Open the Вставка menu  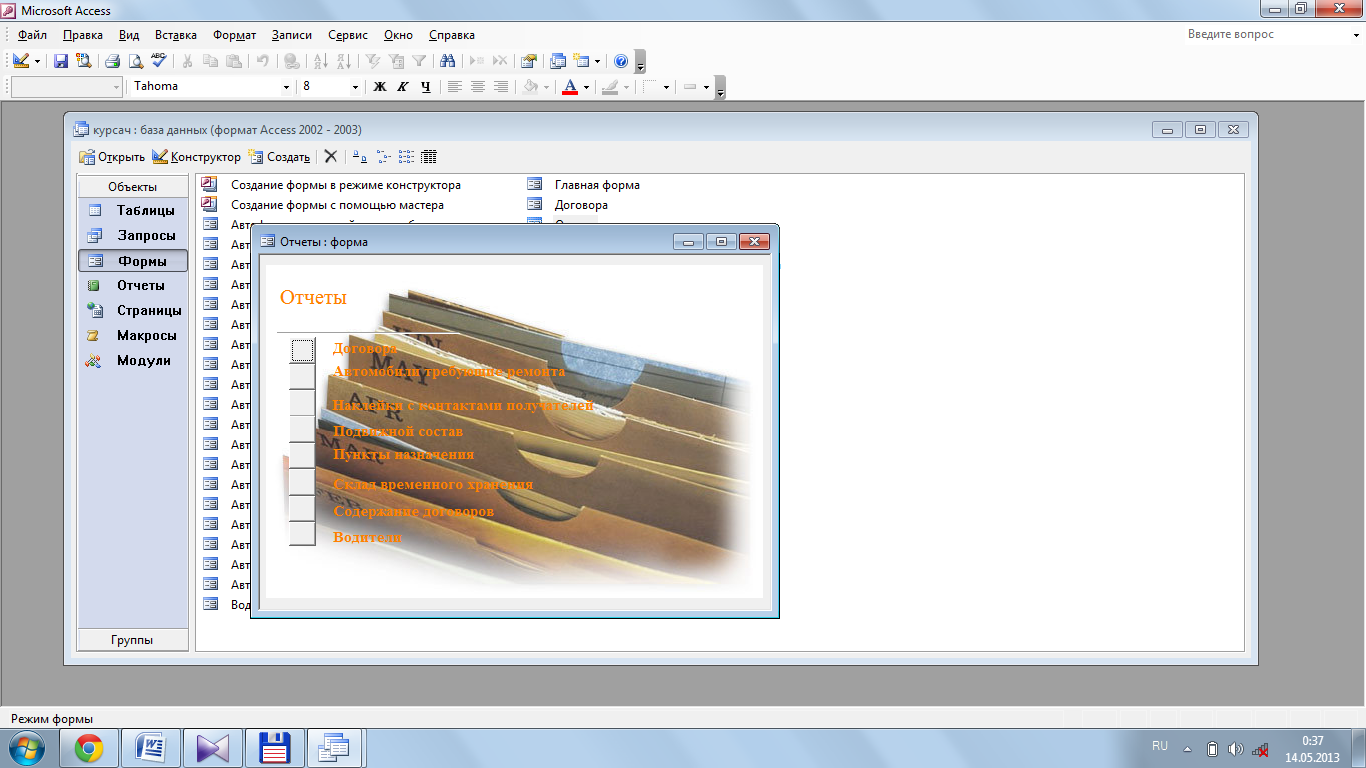176,35
